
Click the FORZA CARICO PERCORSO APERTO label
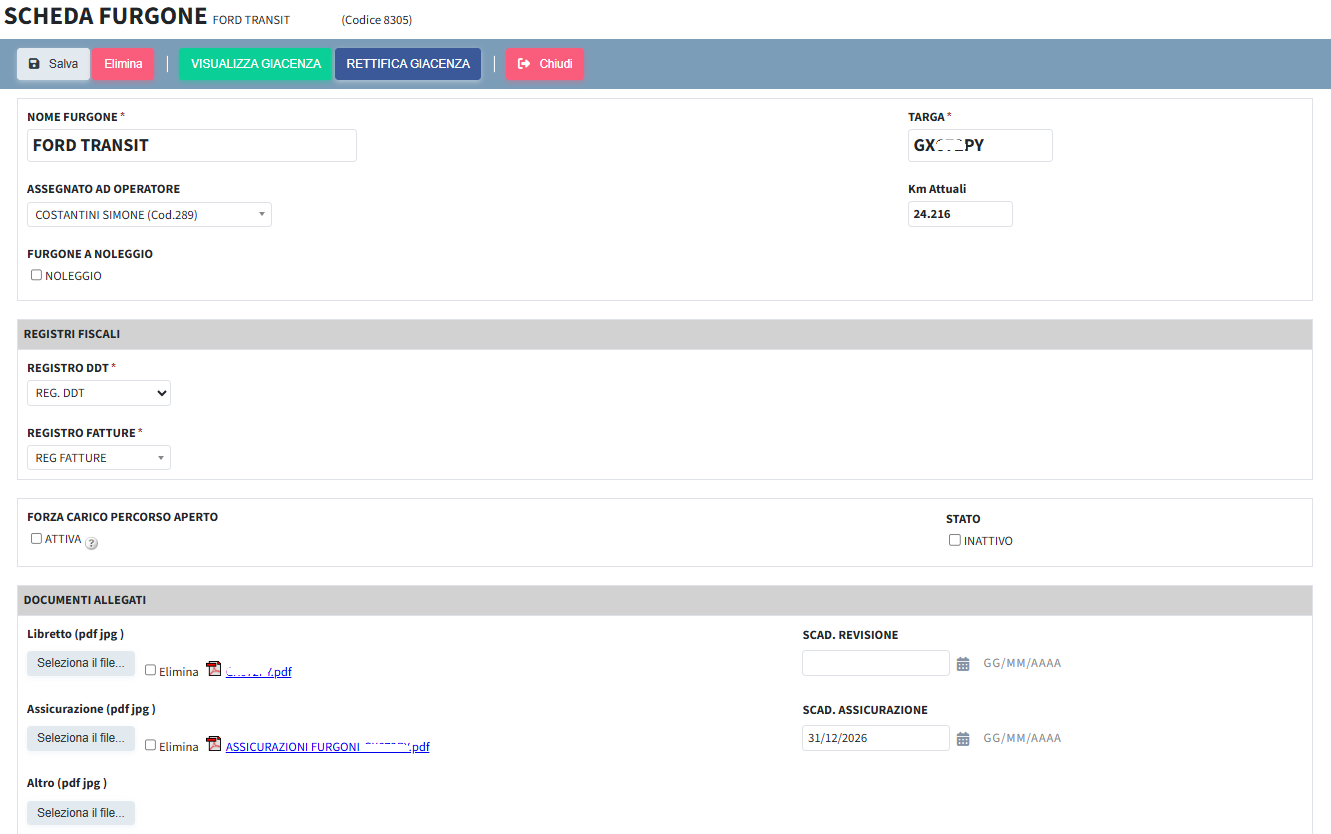point(122,517)
